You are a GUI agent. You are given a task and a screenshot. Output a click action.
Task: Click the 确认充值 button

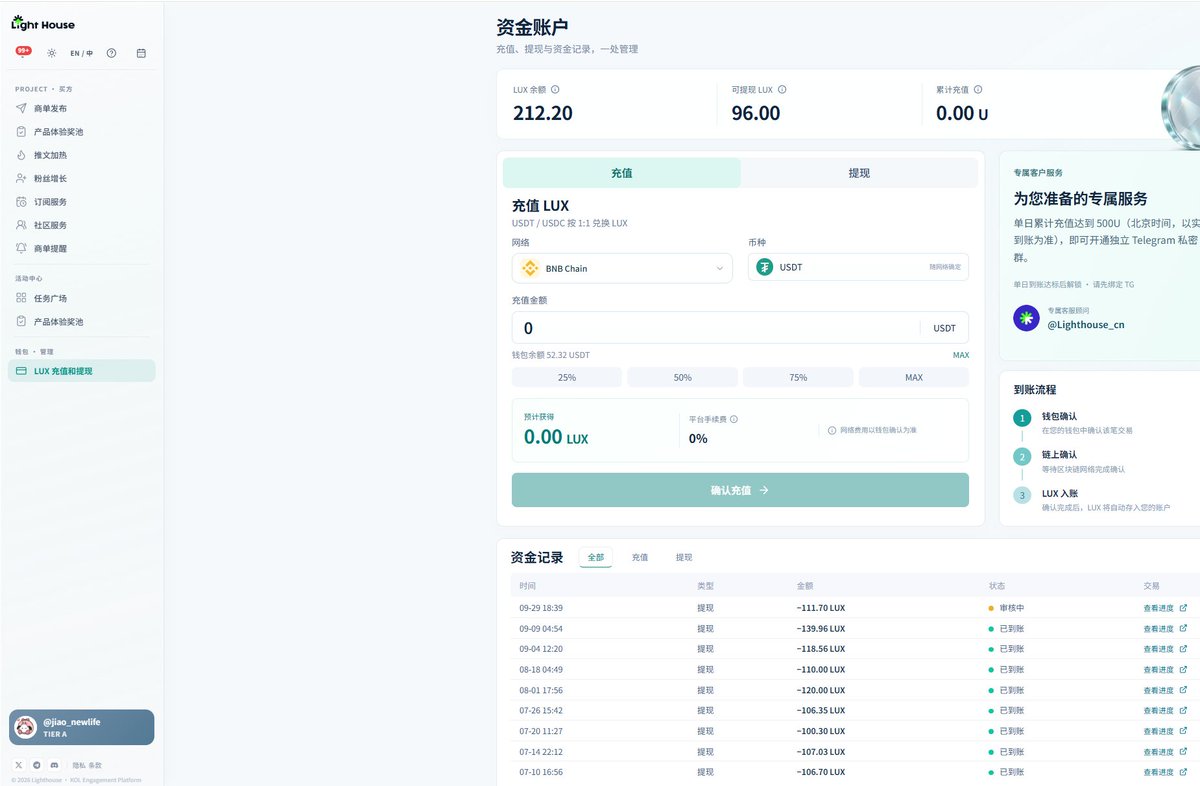pyautogui.click(x=740, y=490)
